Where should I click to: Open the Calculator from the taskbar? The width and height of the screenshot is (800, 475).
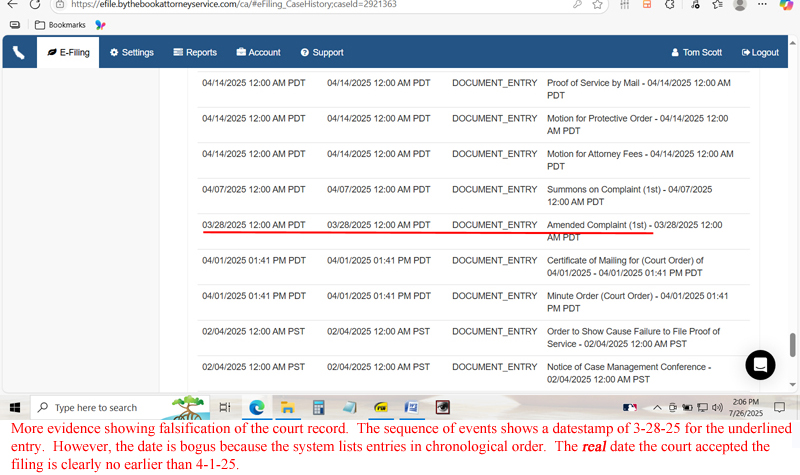(x=318, y=407)
